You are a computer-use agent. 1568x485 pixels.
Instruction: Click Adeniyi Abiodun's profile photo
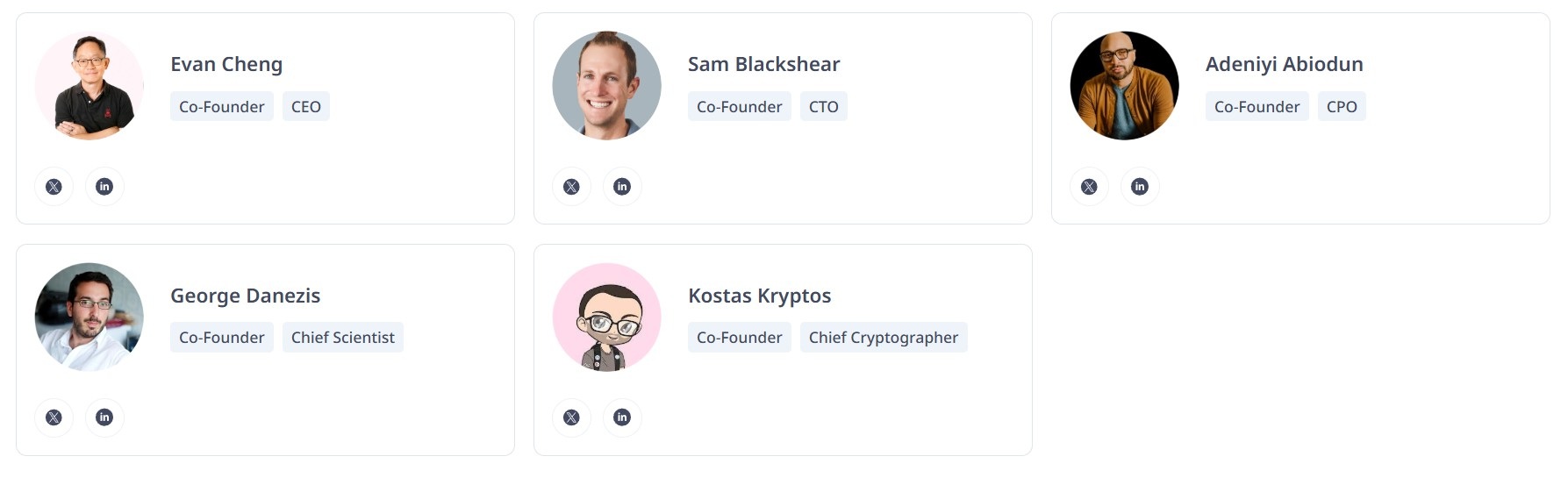pos(1125,86)
